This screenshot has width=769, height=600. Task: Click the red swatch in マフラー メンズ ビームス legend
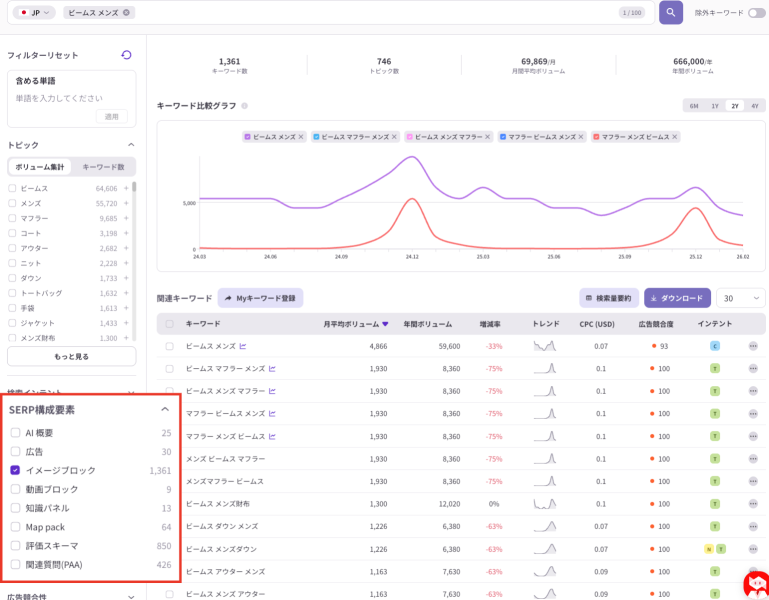pos(596,137)
